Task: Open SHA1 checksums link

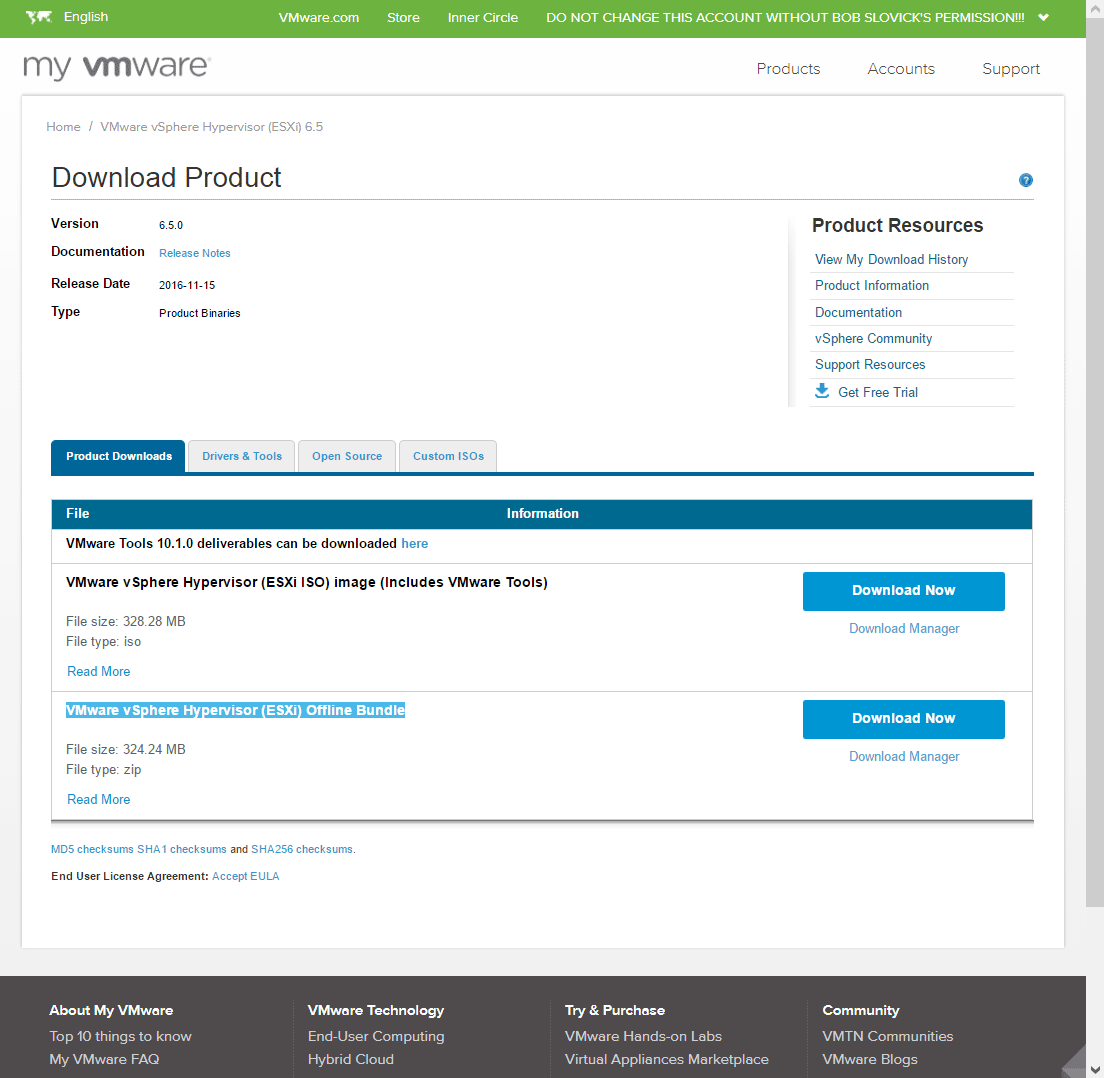Action: pos(182,849)
